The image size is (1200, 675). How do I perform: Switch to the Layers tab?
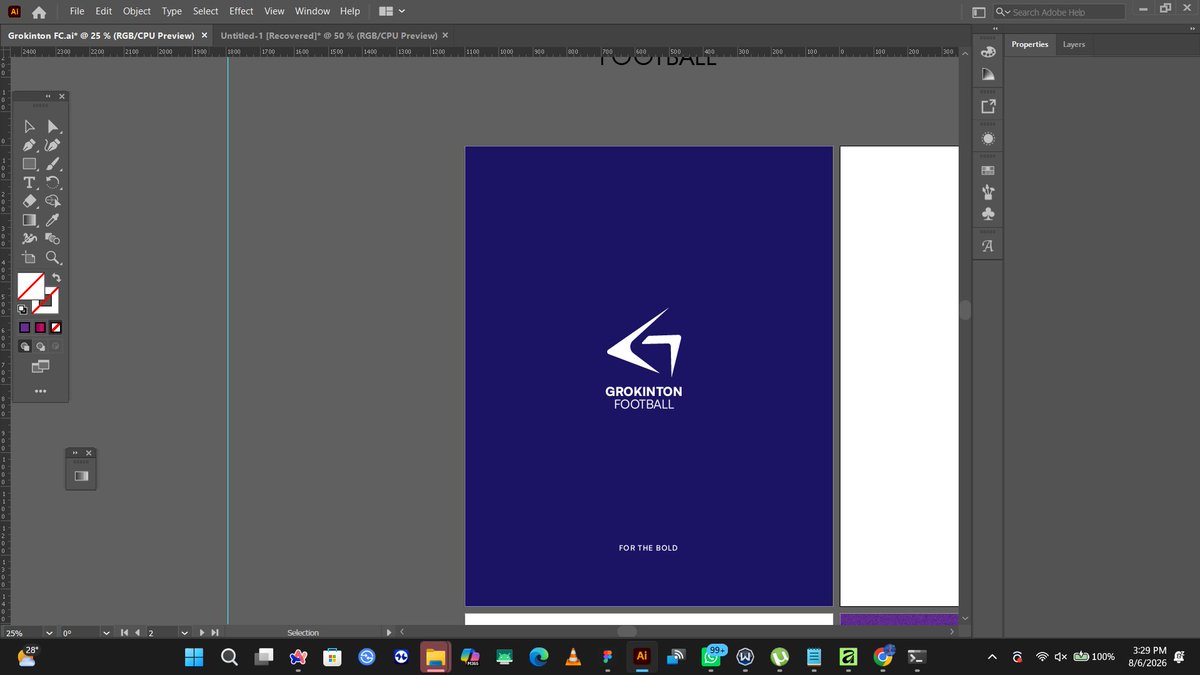(x=1073, y=44)
